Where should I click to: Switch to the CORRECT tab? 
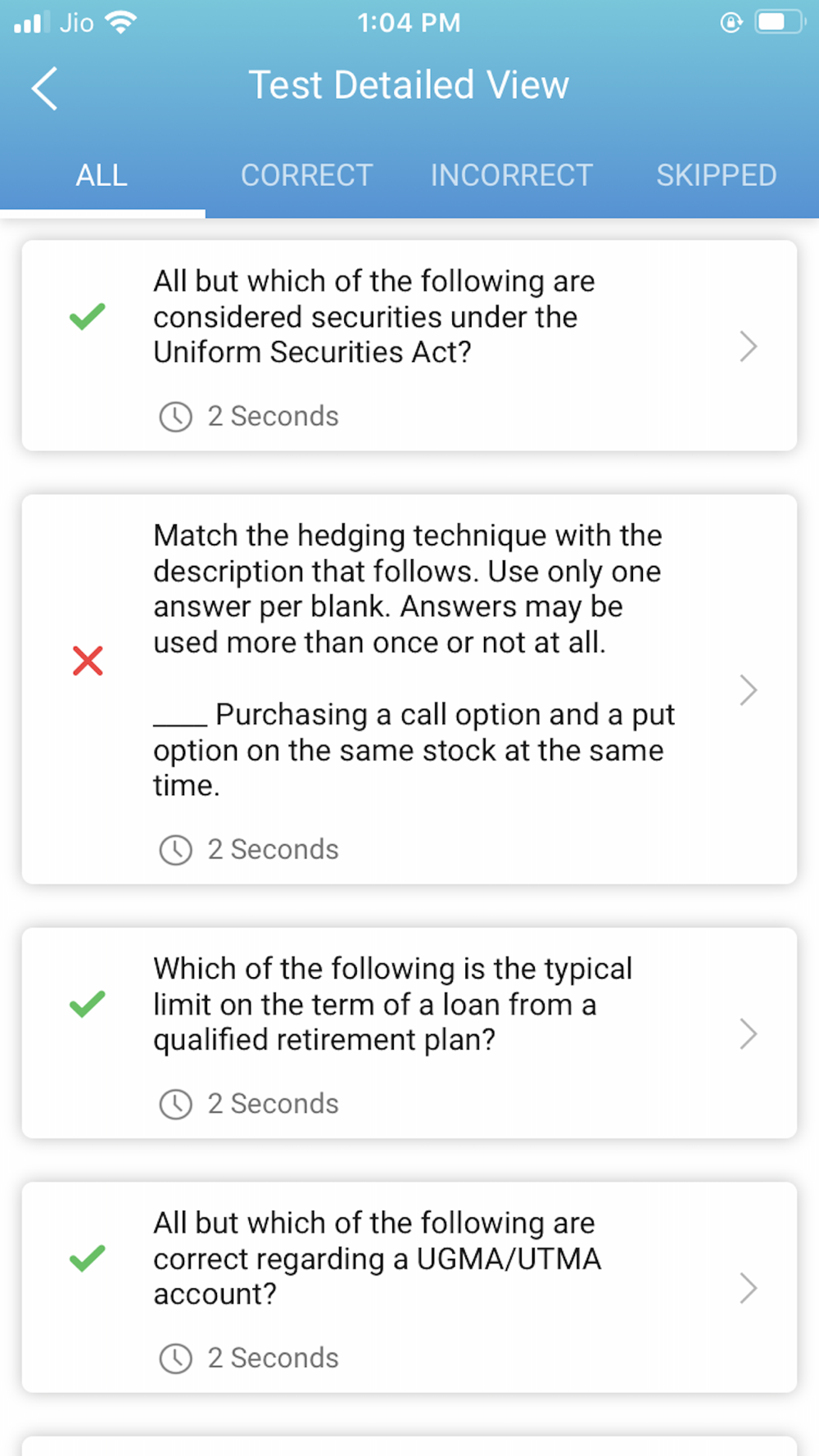pos(306,175)
